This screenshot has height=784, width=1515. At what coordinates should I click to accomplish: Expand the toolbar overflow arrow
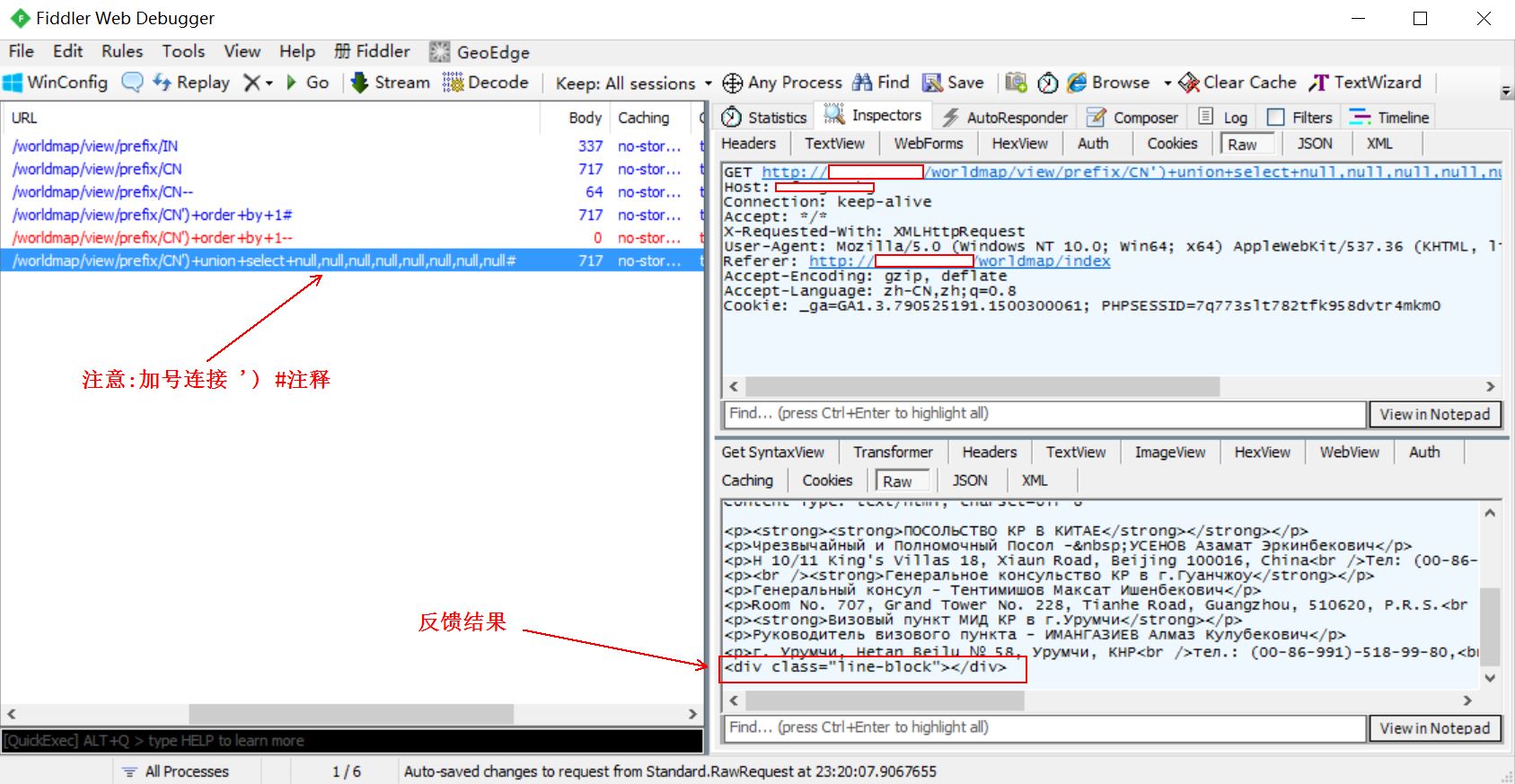(x=1506, y=92)
